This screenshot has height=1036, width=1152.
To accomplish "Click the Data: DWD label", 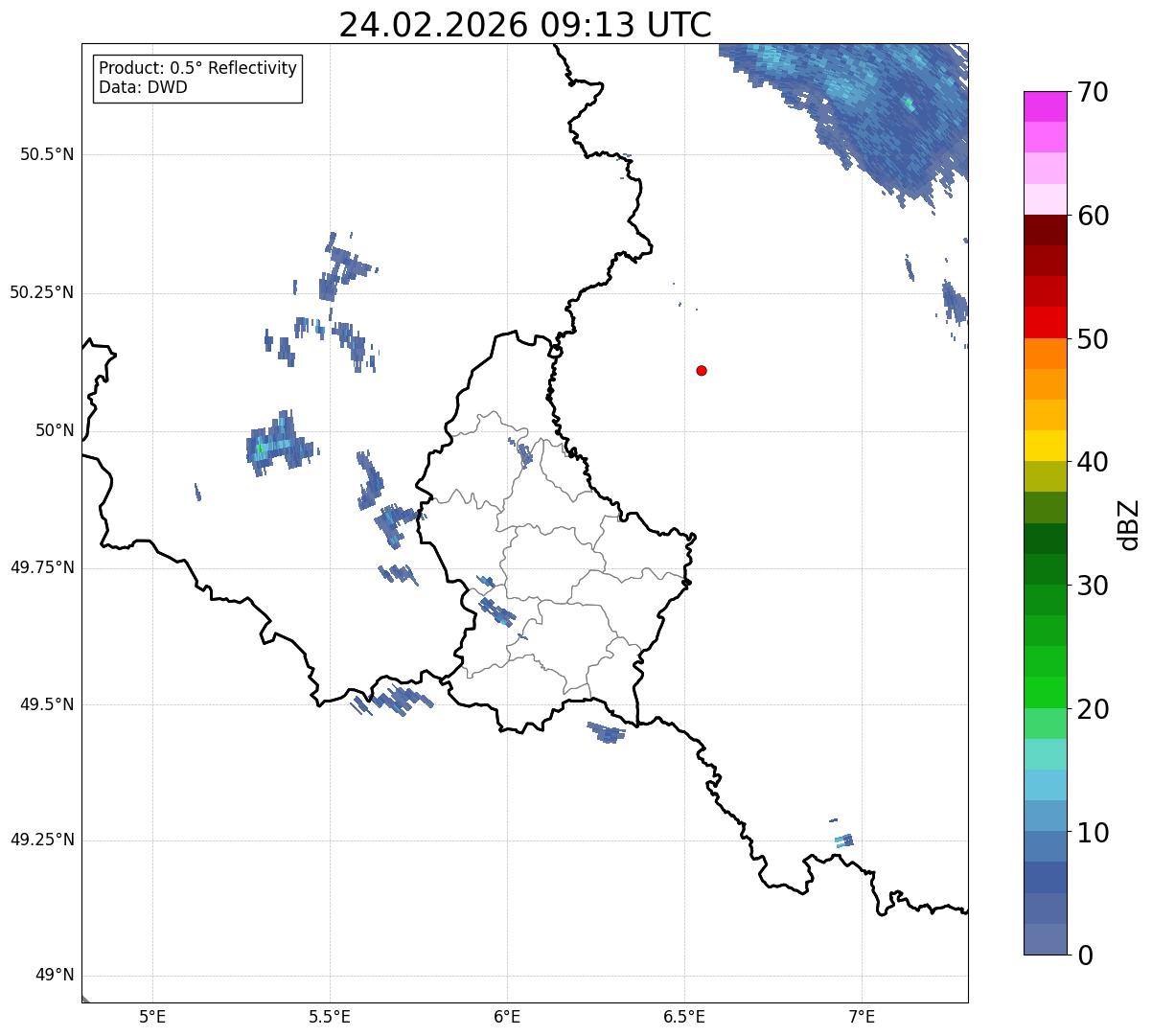I will click(x=143, y=87).
